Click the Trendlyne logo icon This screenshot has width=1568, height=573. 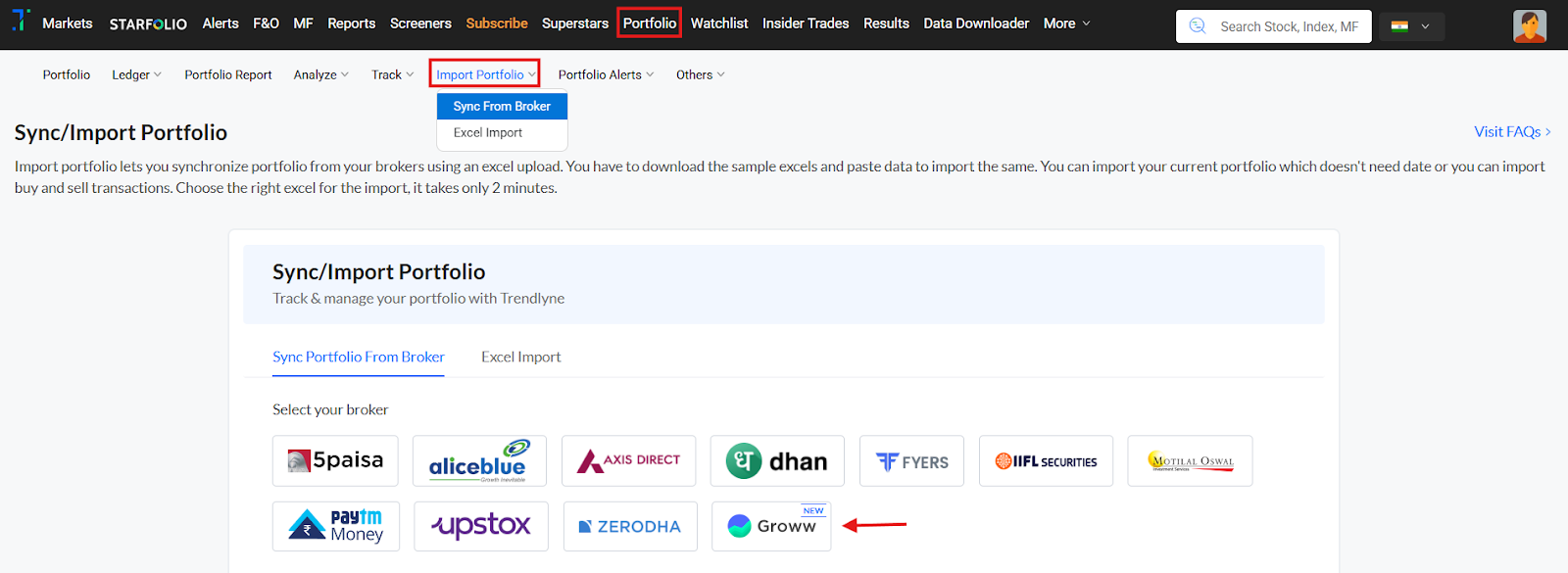[x=21, y=21]
